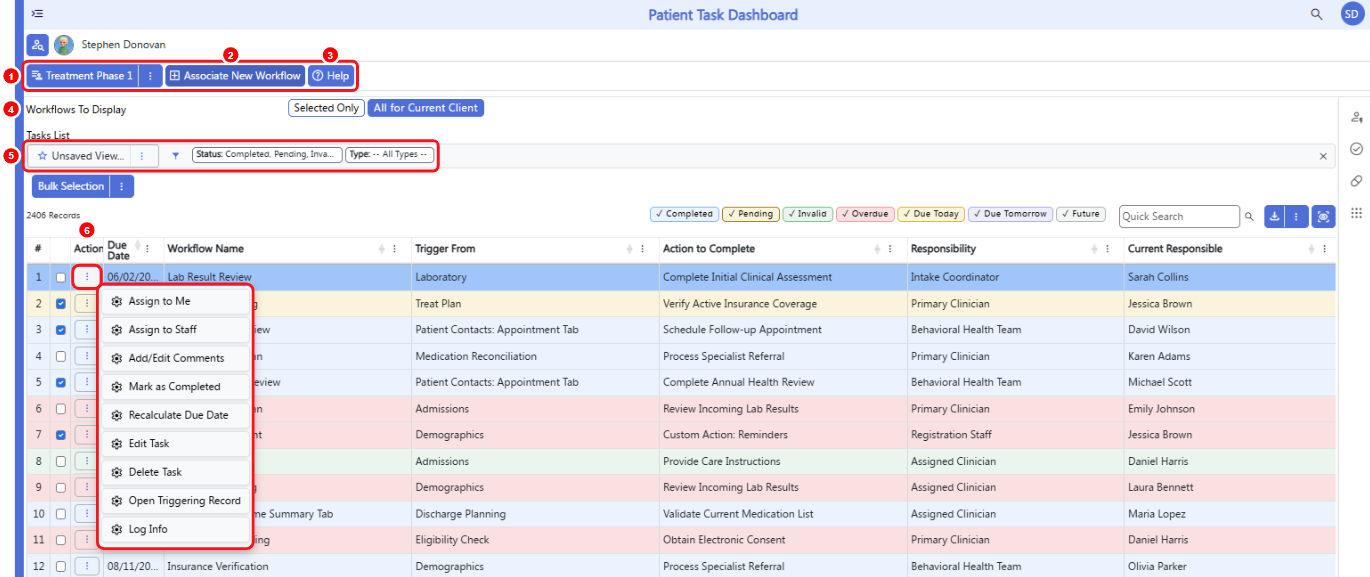Open the Type filter dropdown
The height and width of the screenshot is (577, 1370).
coord(389,155)
